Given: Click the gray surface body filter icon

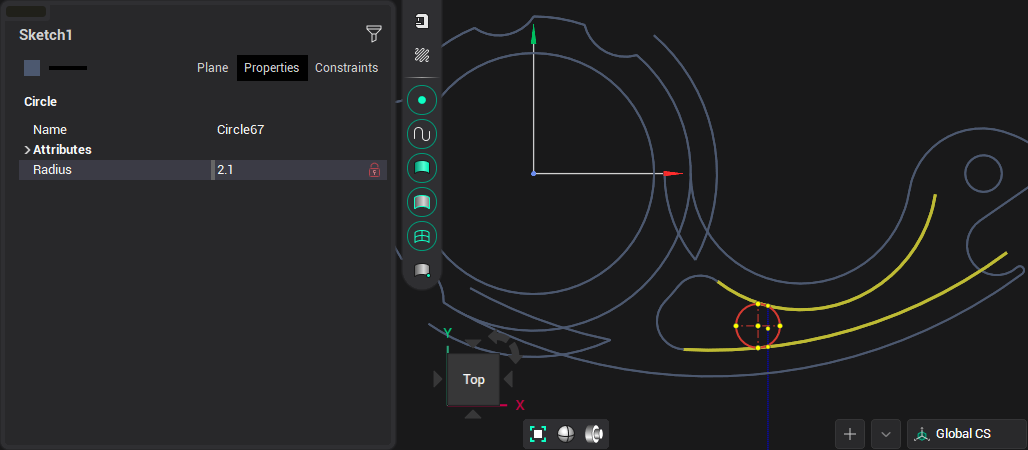Looking at the screenshot, I should click(422, 203).
